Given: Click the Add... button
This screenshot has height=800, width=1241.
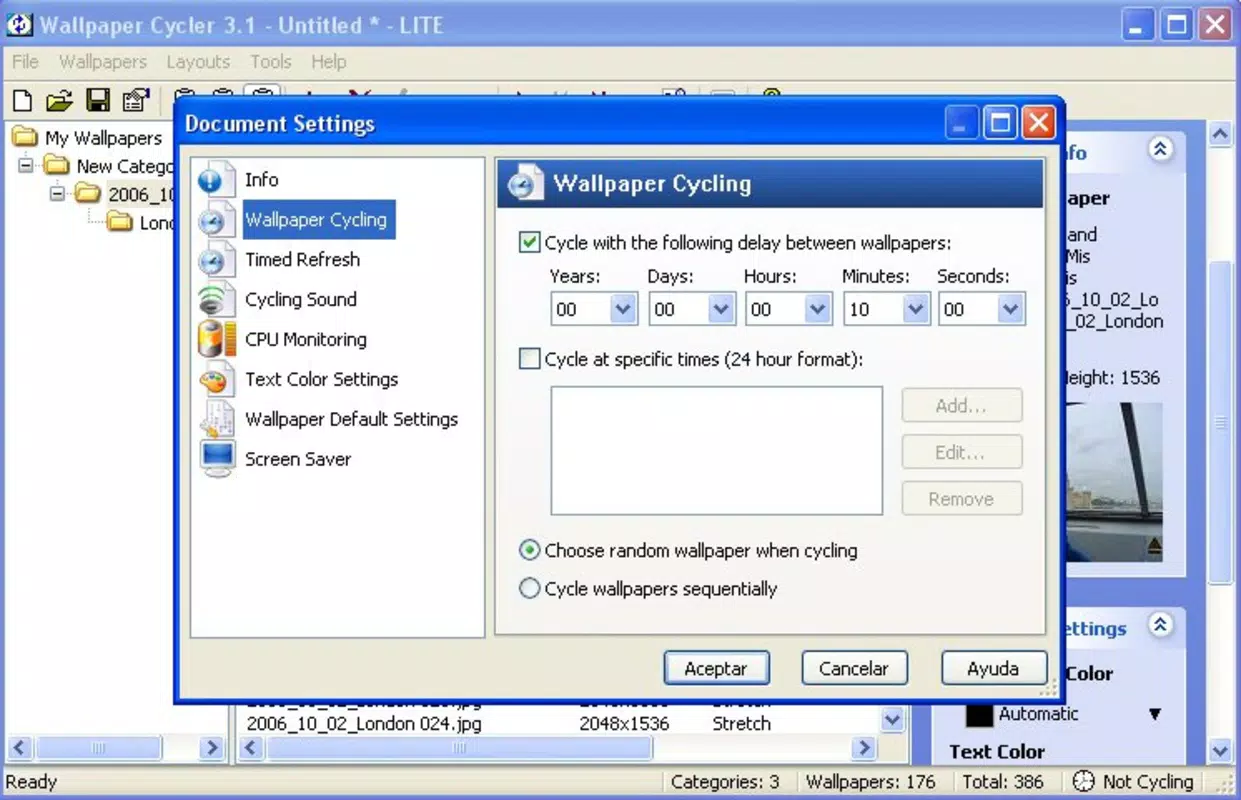Looking at the screenshot, I should click(x=962, y=405).
